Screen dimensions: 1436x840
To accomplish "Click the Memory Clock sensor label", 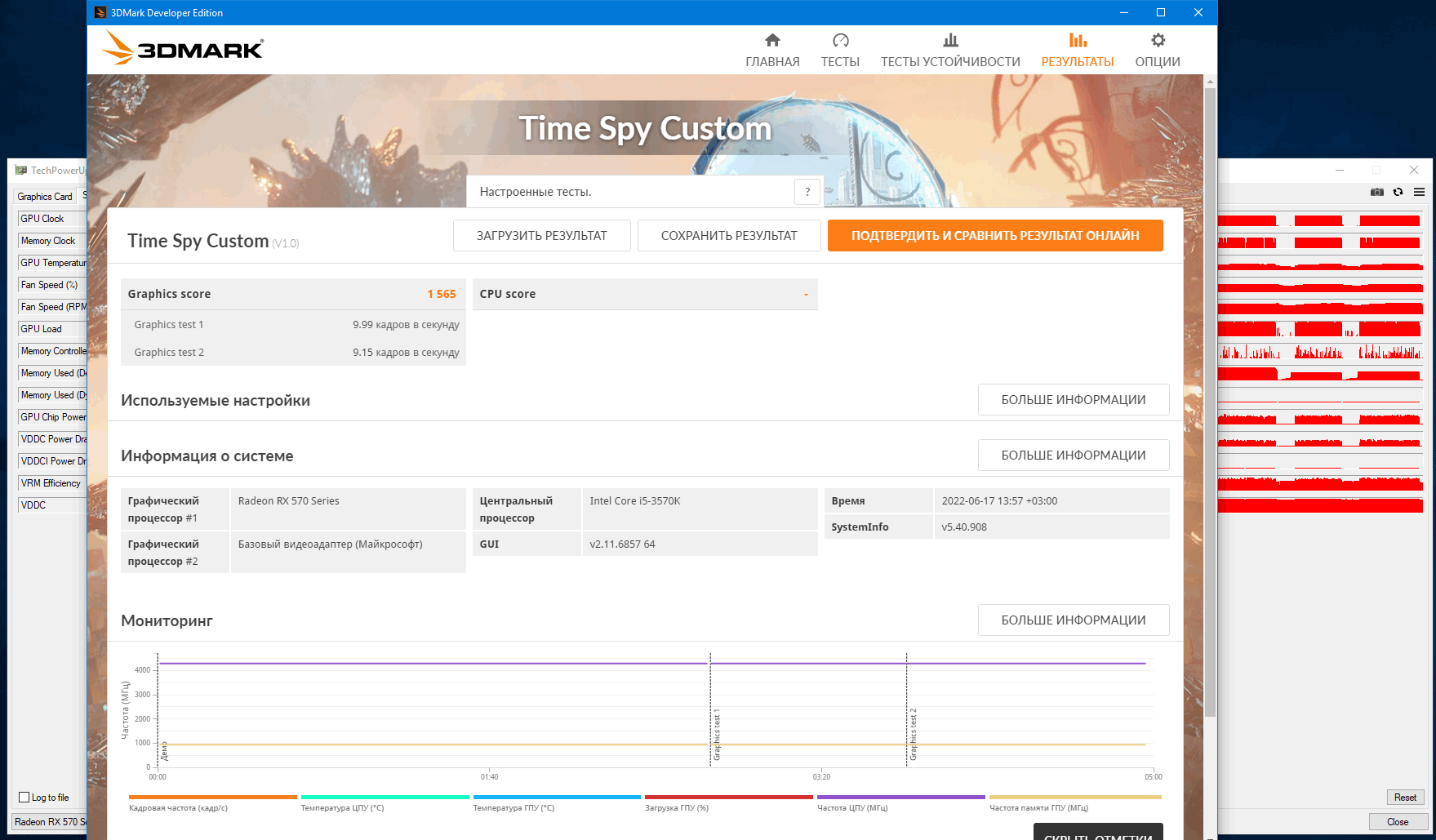I will click(x=51, y=241).
